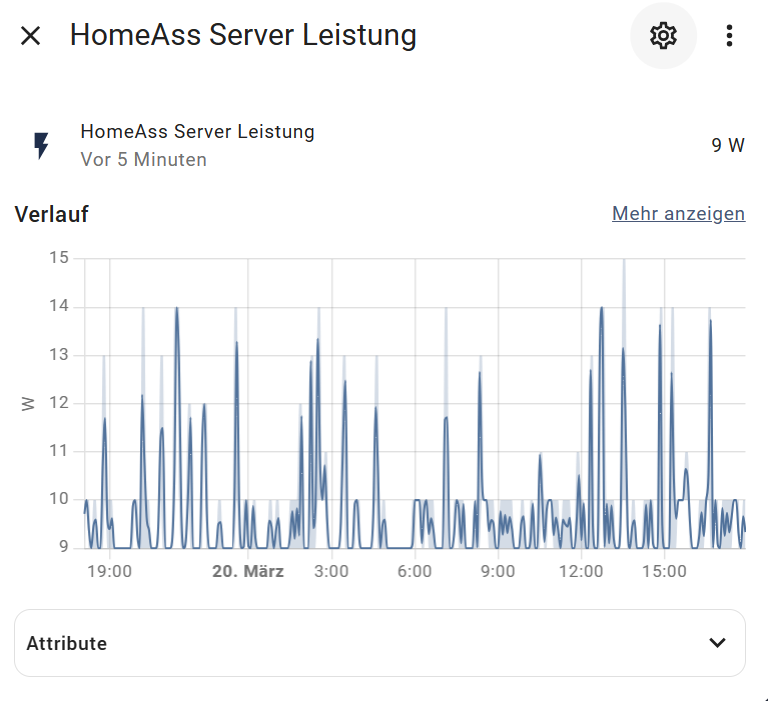Click the W unit label on the Y axis
This screenshot has width=768, height=701.
[x=28, y=404]
